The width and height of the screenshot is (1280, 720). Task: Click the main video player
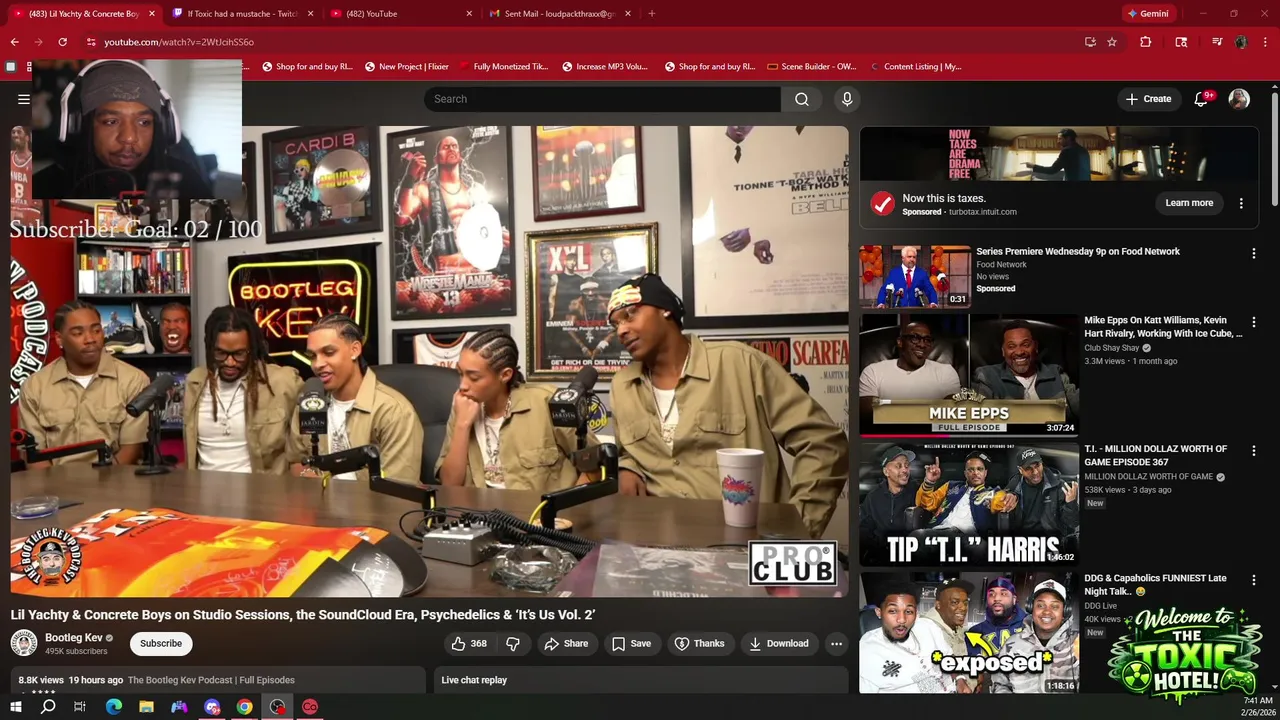[429, 361]
